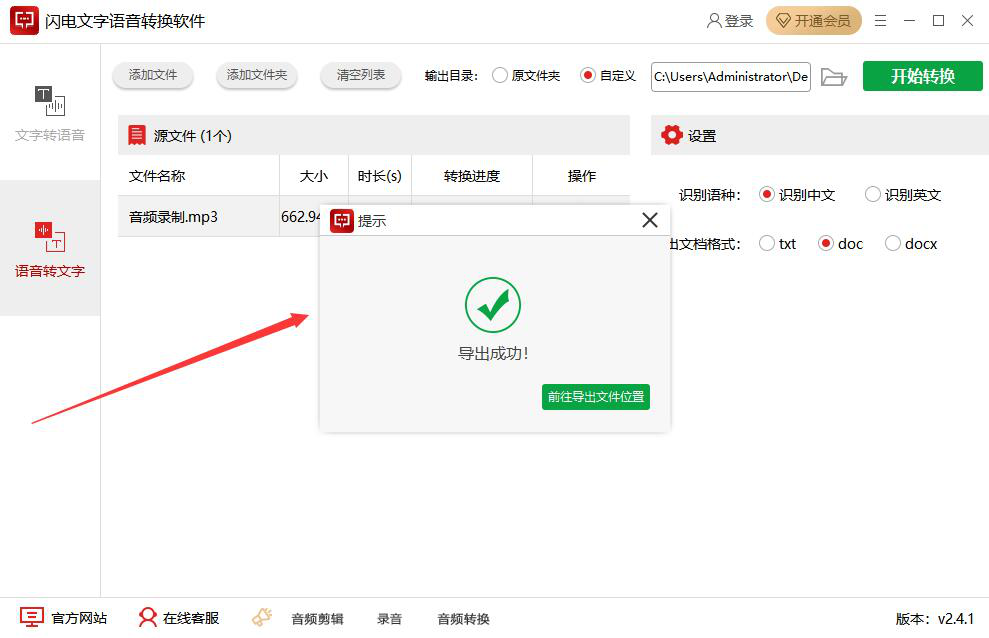This screenshot has width=989, height=638.
Task: Click the 登录 user icon
Action: coord(713,21)
